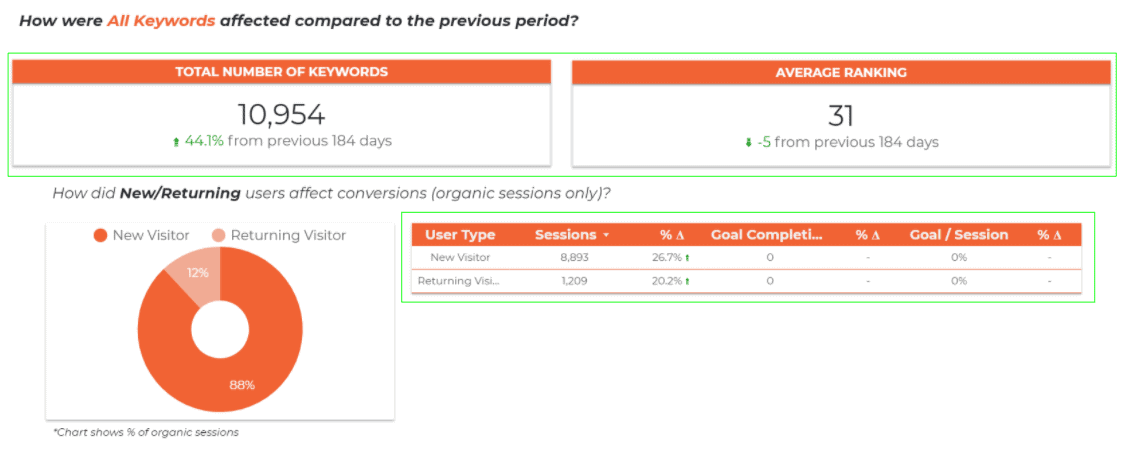Click the Average Ranking card header
This screenshot has width=1126, height=460.
841,72
